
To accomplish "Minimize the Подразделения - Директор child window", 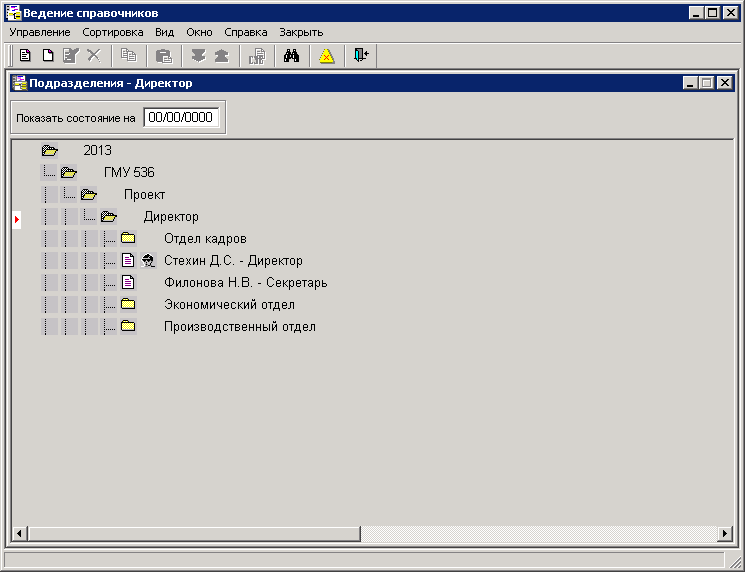I will pos(690,83).
